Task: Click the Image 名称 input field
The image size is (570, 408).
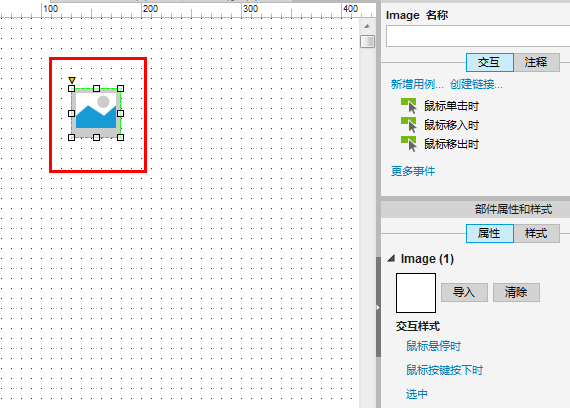Action: [478, 36]
